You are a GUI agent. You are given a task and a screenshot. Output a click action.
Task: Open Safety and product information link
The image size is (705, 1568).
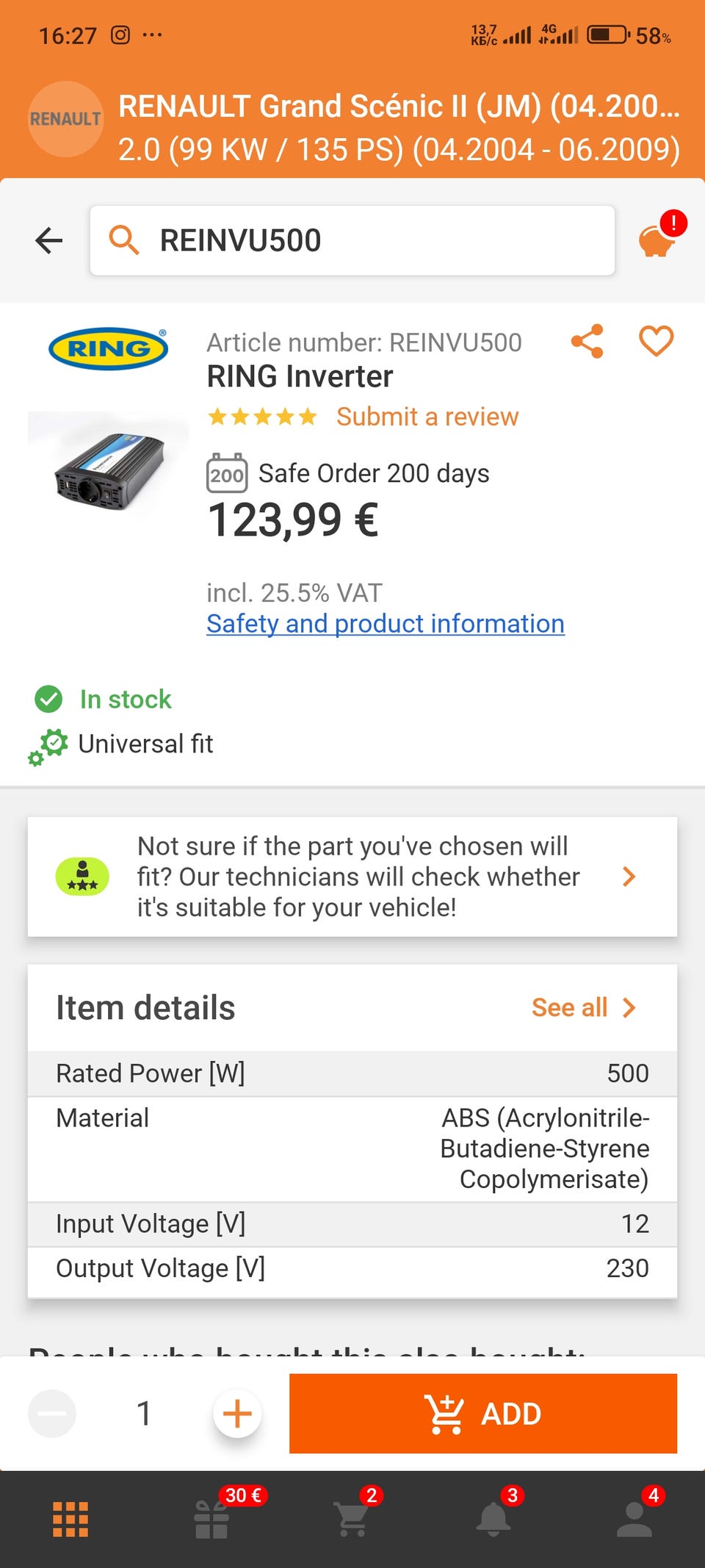point(385,624)
